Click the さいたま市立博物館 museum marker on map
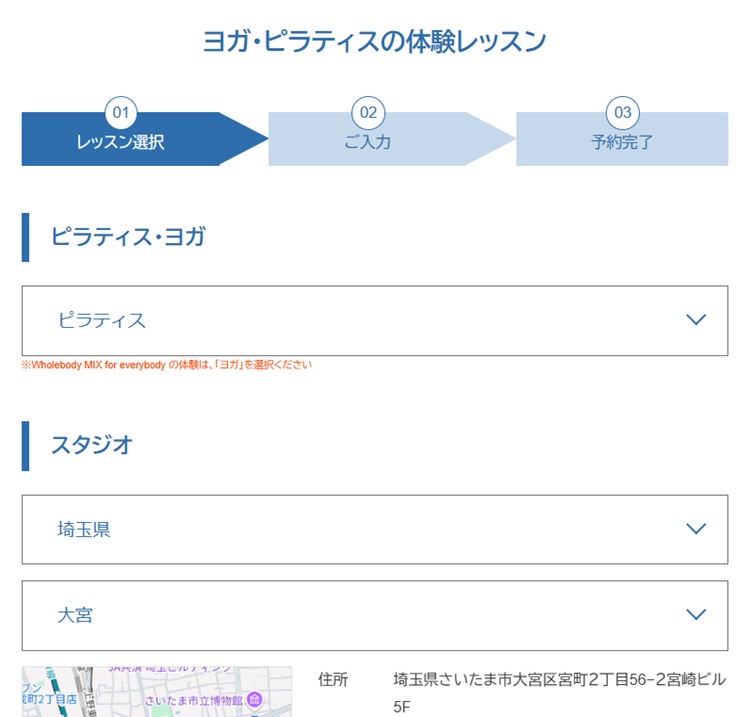Image resolution: width=750 pixels, height=717 pixels. [255, 700]
